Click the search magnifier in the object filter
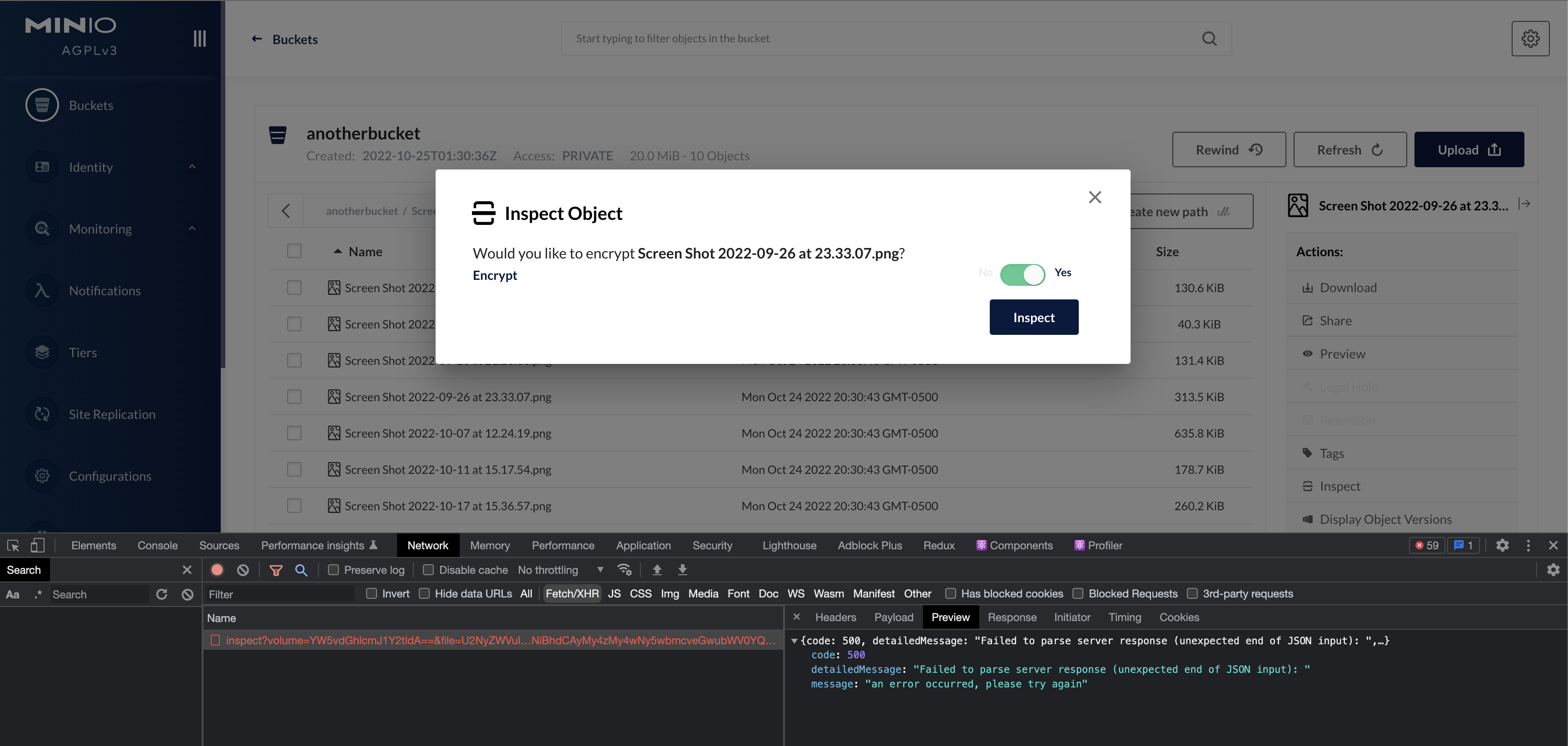Viewport: 1568px width, 746px height. pyautogui.click(x=1209, y=38)
